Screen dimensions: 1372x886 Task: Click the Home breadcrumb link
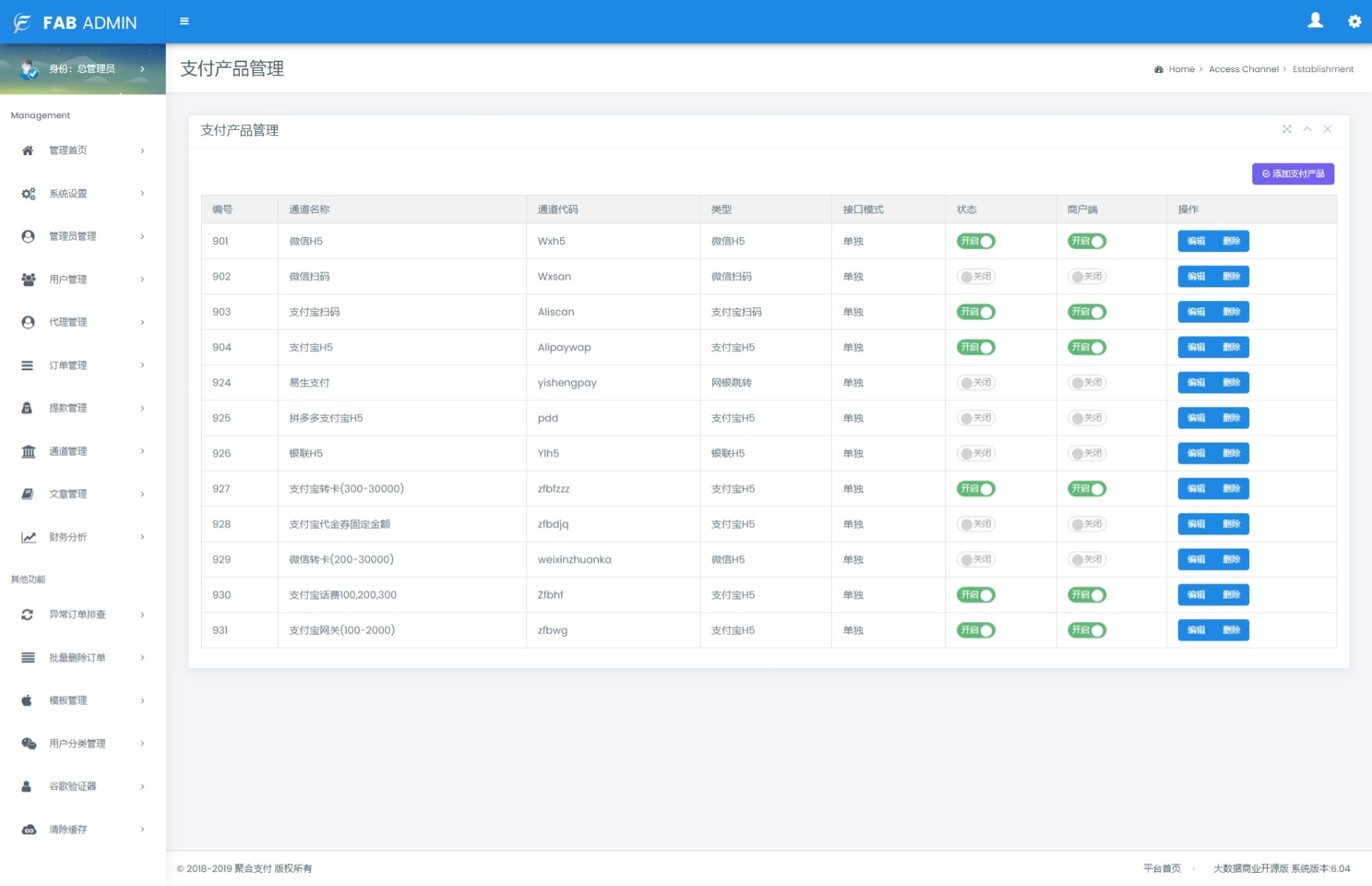click(x=1181, y=69)
